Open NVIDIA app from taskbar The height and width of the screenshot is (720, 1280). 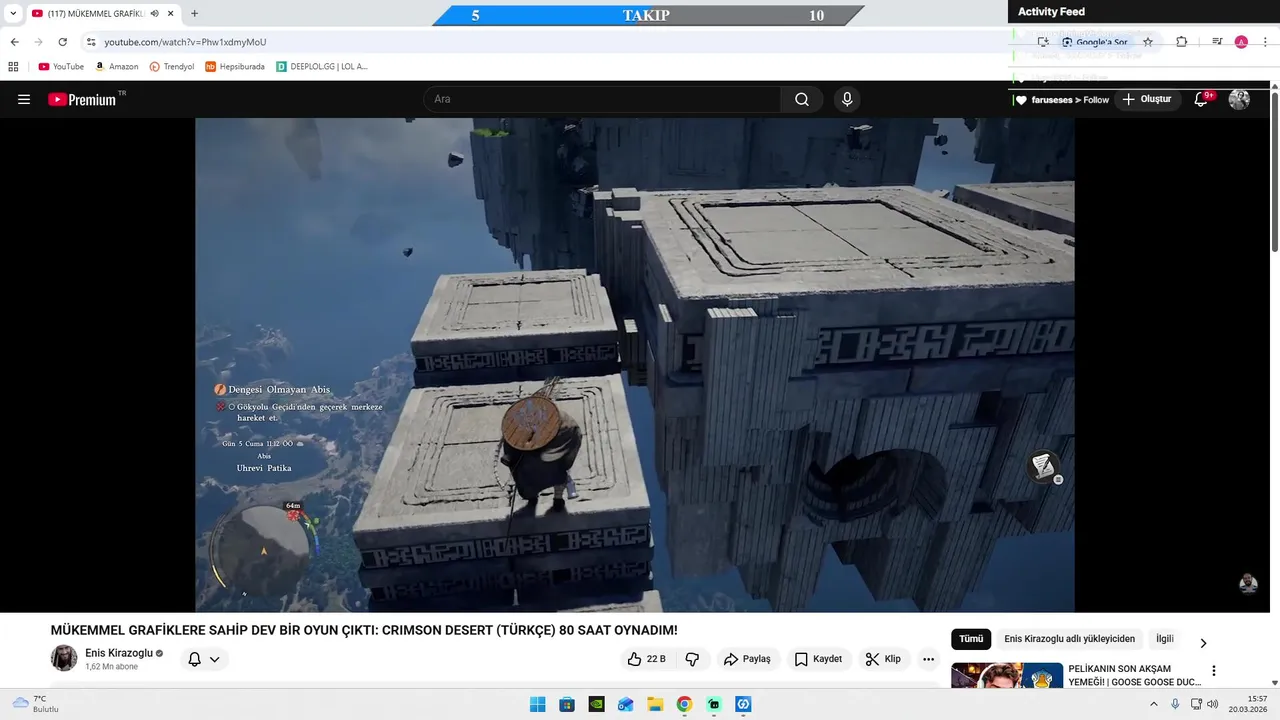click(596, 704)
